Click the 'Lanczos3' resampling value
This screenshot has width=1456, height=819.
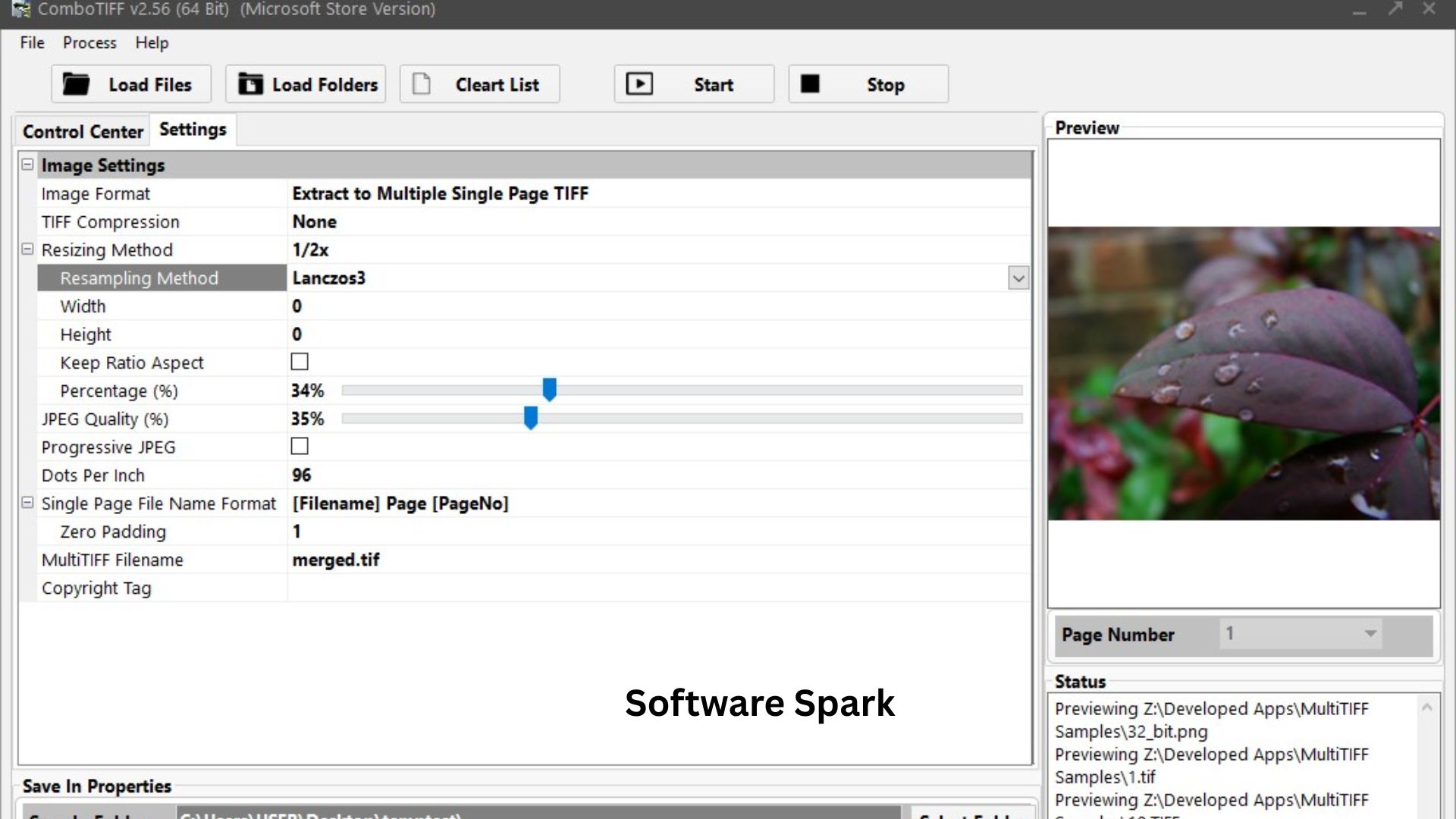pos(329,278)
